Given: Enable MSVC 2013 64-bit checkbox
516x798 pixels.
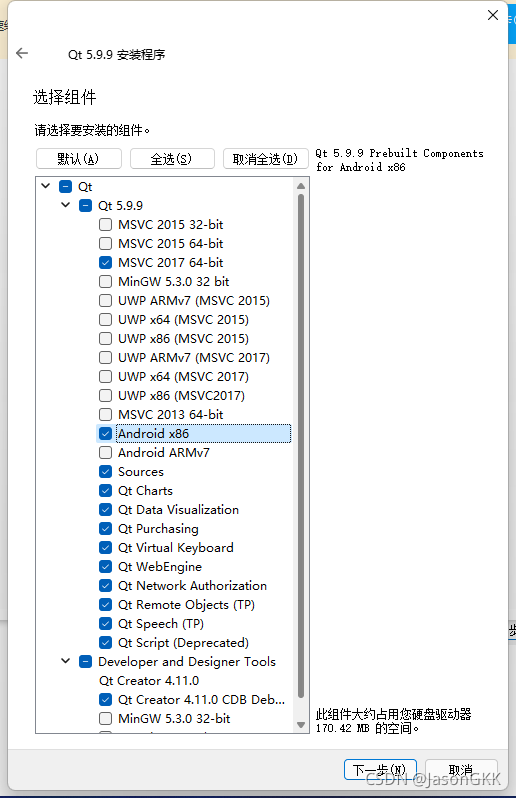Looking at the screenshot, I should (105, 414).
